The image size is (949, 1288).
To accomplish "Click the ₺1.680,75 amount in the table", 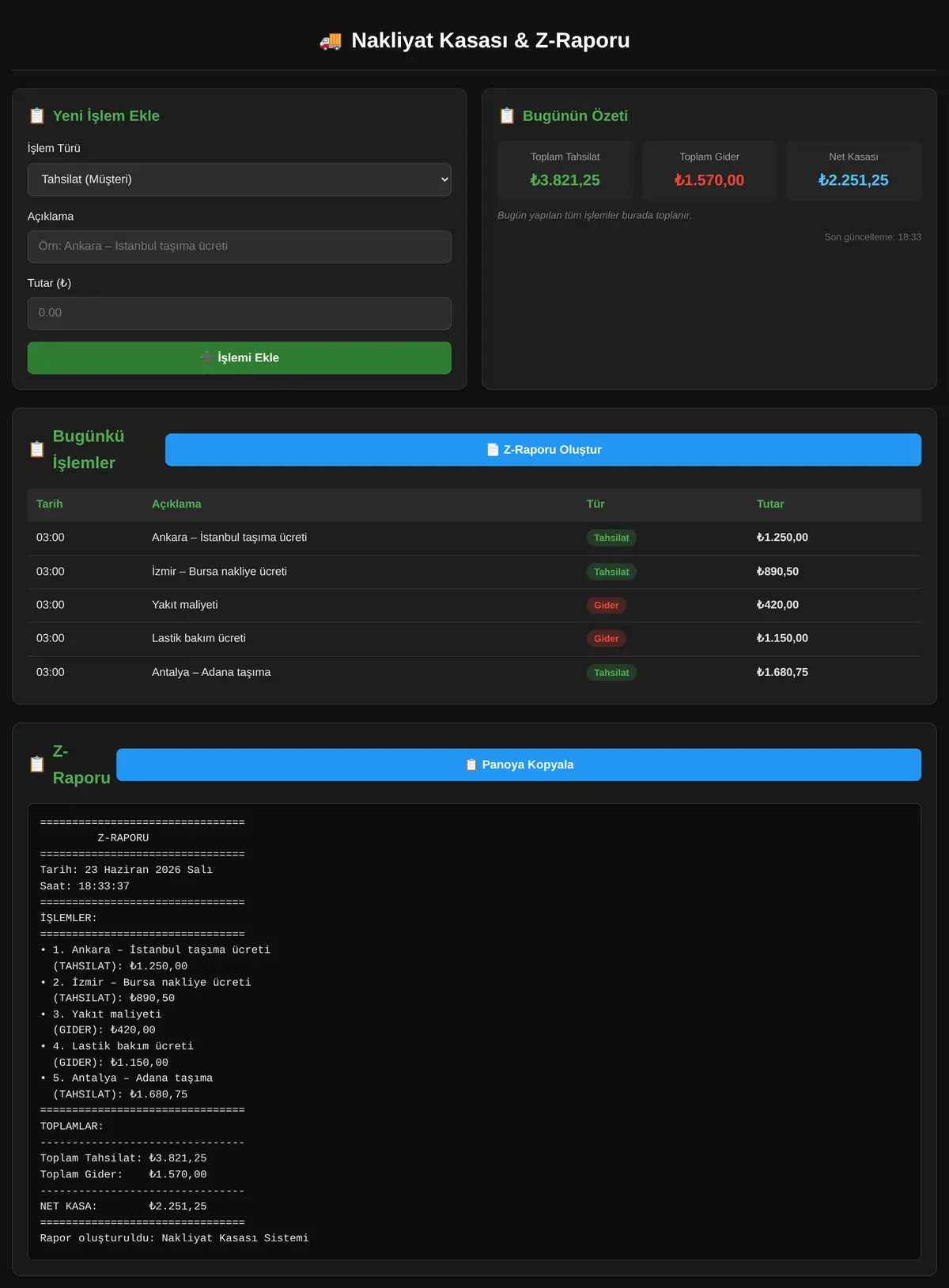I will point(782,672).
